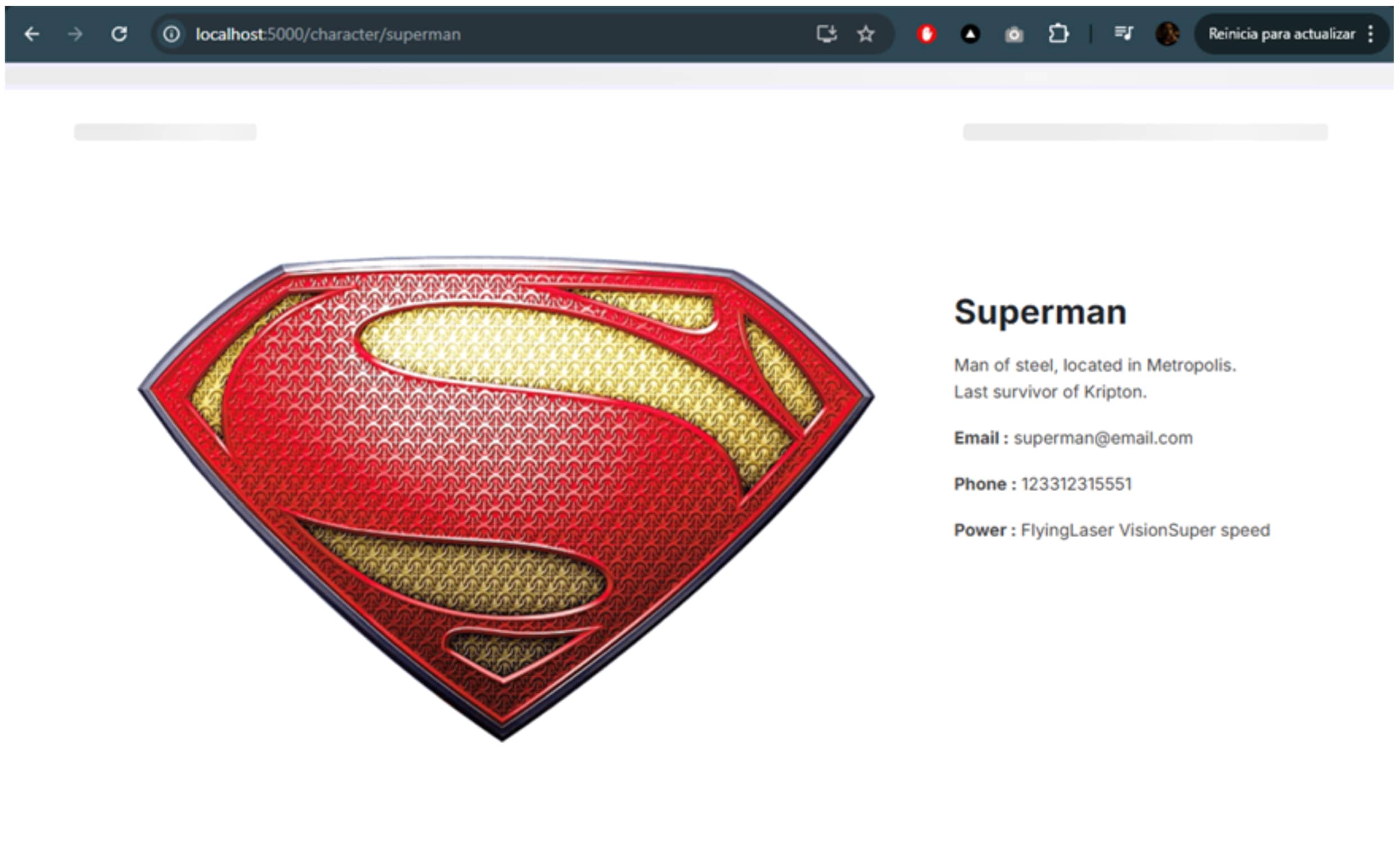This screenshot has height=846, width=1400.
Task: Go back to the previous page
Action: coord(32,35)
